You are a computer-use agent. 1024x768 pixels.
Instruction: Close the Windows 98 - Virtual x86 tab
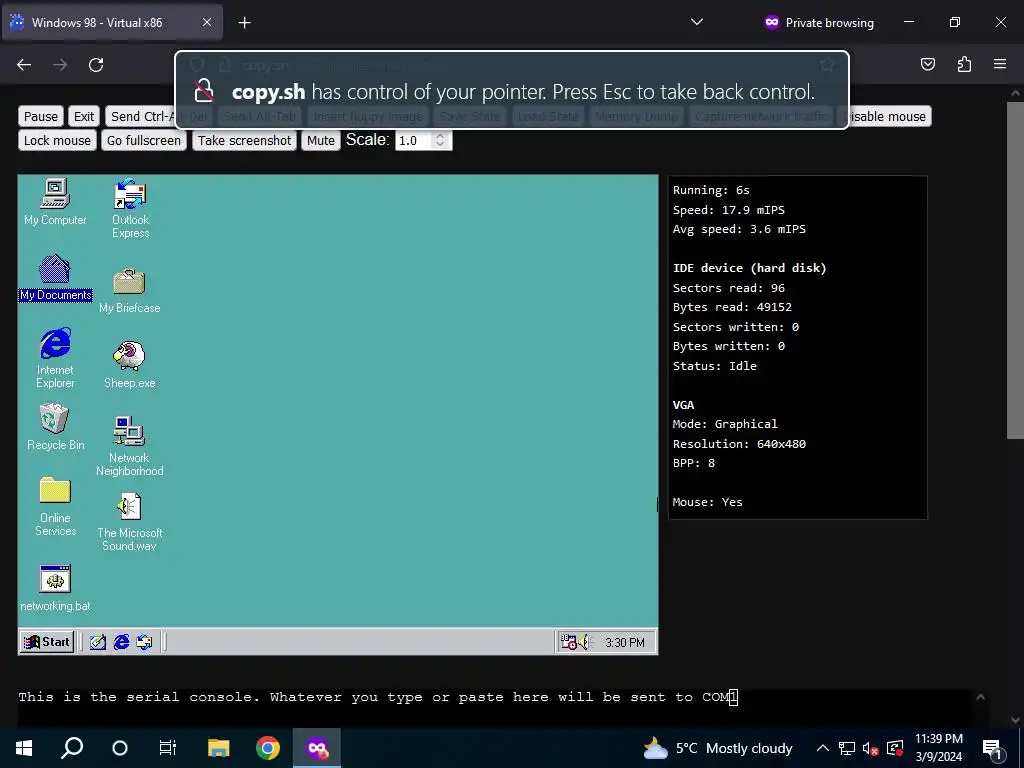pyautogui.click(x=206, y=22)
